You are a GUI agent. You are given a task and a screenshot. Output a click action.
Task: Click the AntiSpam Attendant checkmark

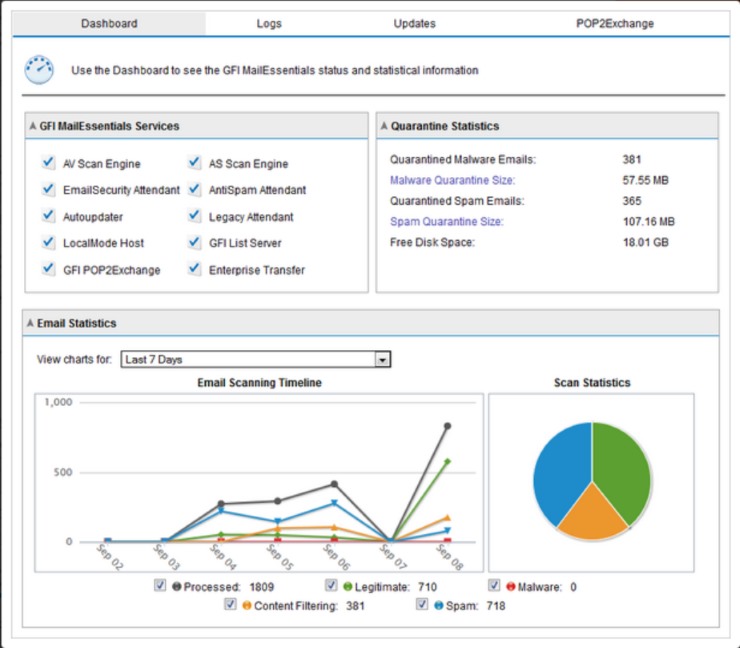point(194,189)
